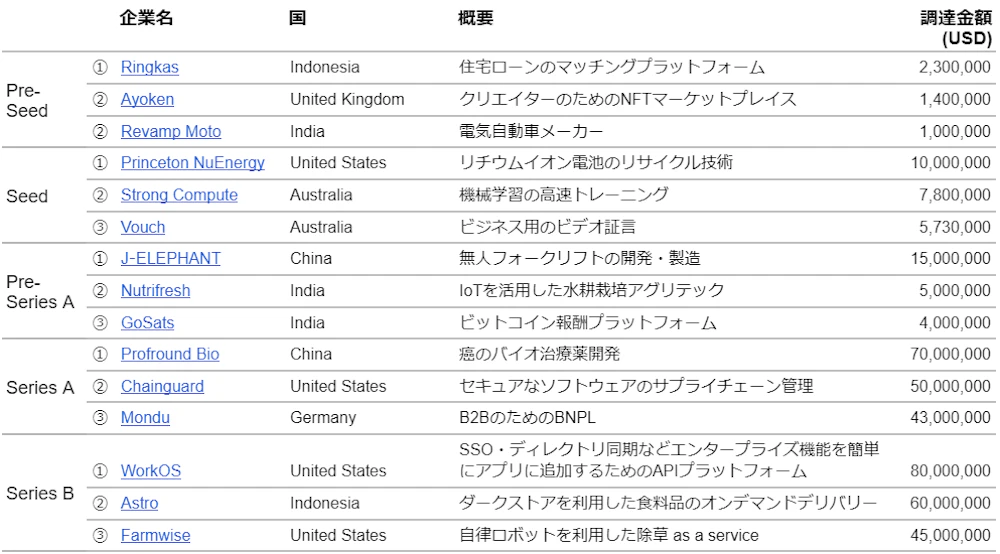Open the Ringkas company link
The image size is (1000, 554).
pos(150,68)
